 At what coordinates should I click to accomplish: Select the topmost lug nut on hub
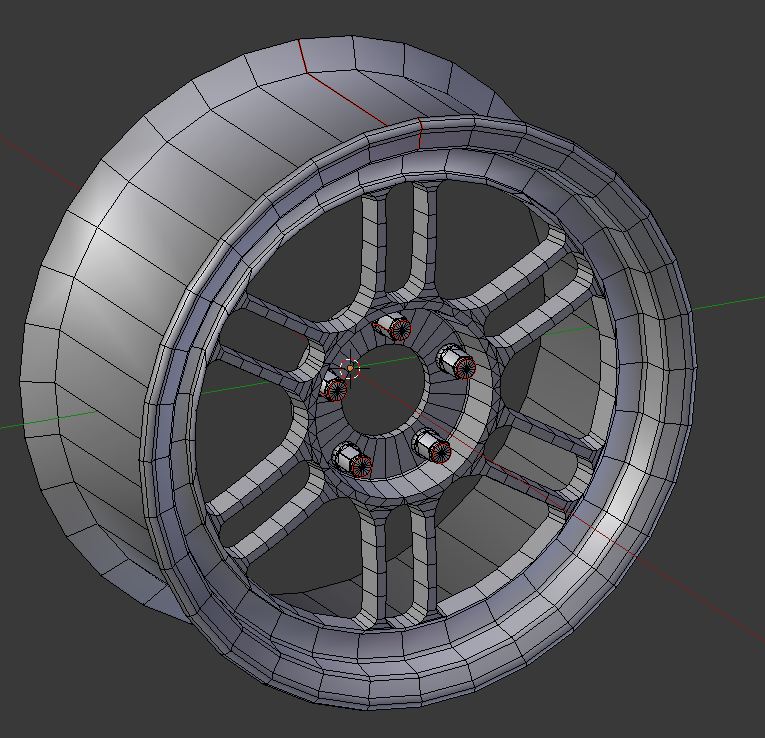(394, 327)
